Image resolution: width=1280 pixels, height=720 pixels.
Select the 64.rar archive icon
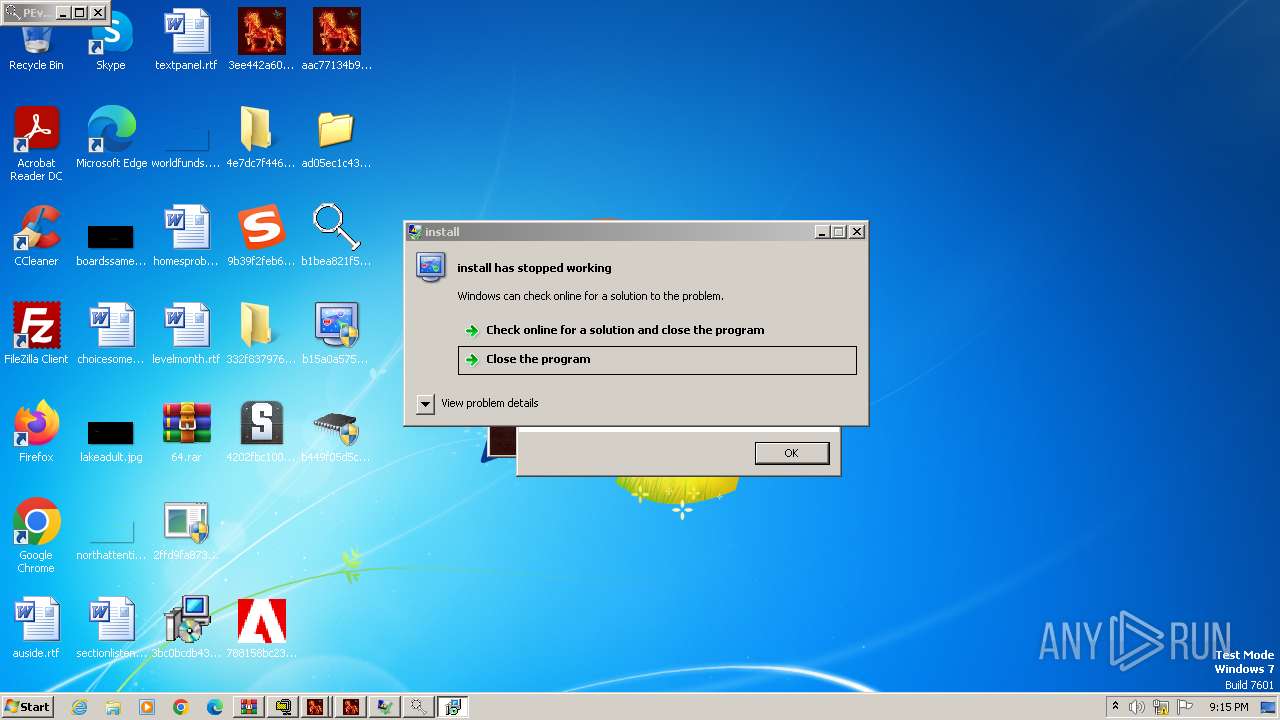coord(186,432)
